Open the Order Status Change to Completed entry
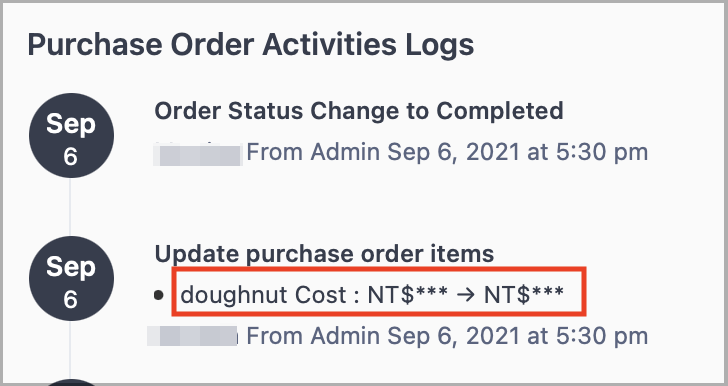728x386 pixels. pos(358,111)
